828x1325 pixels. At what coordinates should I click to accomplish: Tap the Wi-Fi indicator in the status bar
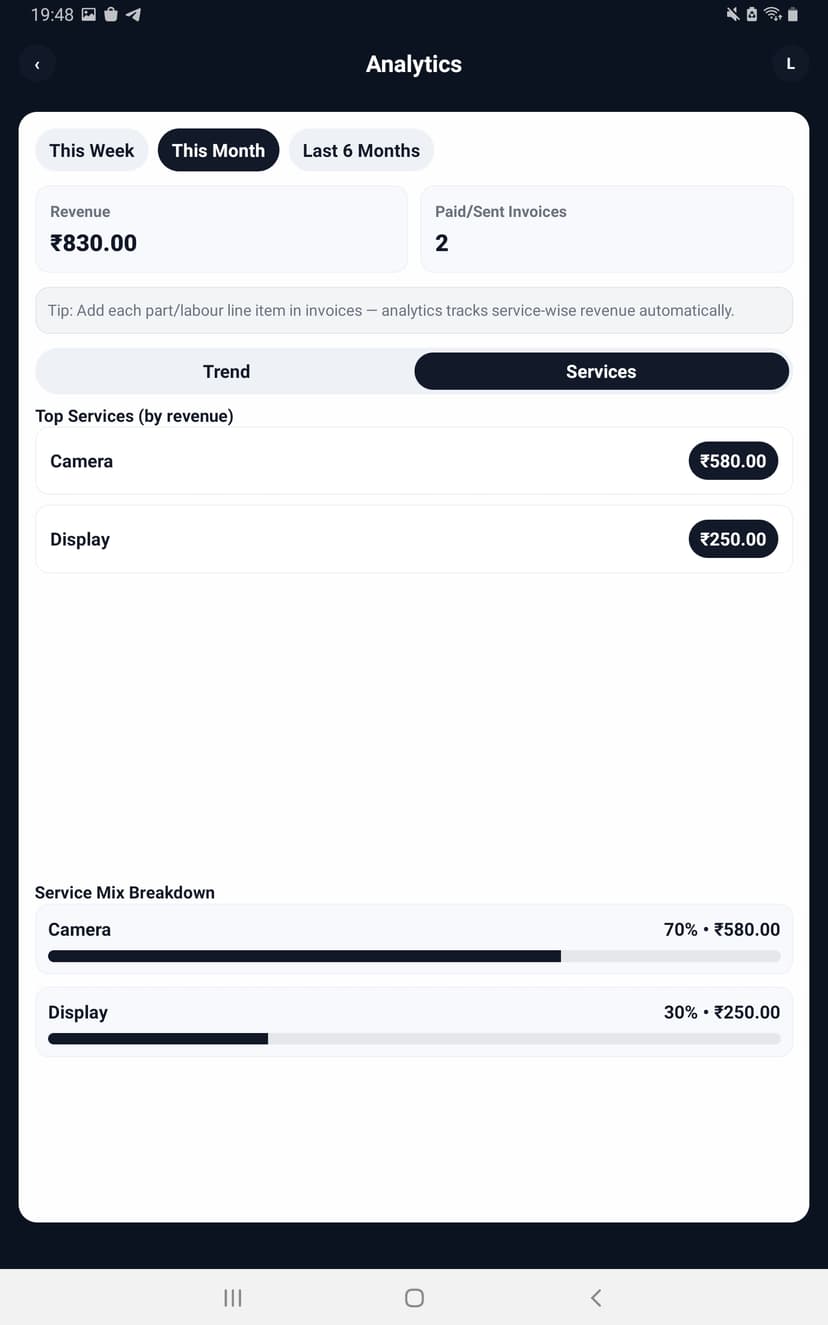click(x=773, y=15)
